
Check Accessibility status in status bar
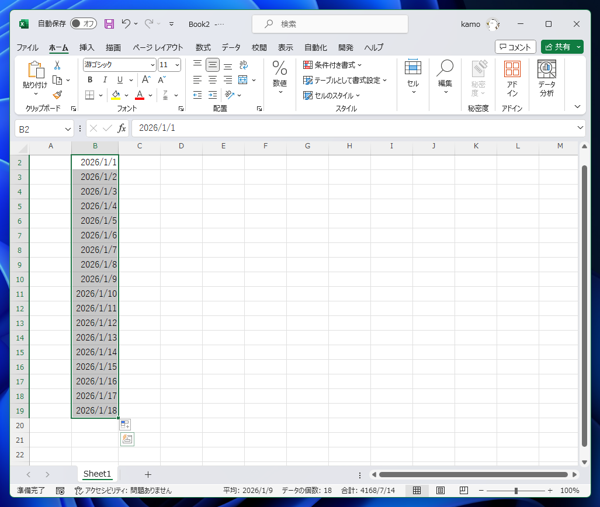[123, 490]
